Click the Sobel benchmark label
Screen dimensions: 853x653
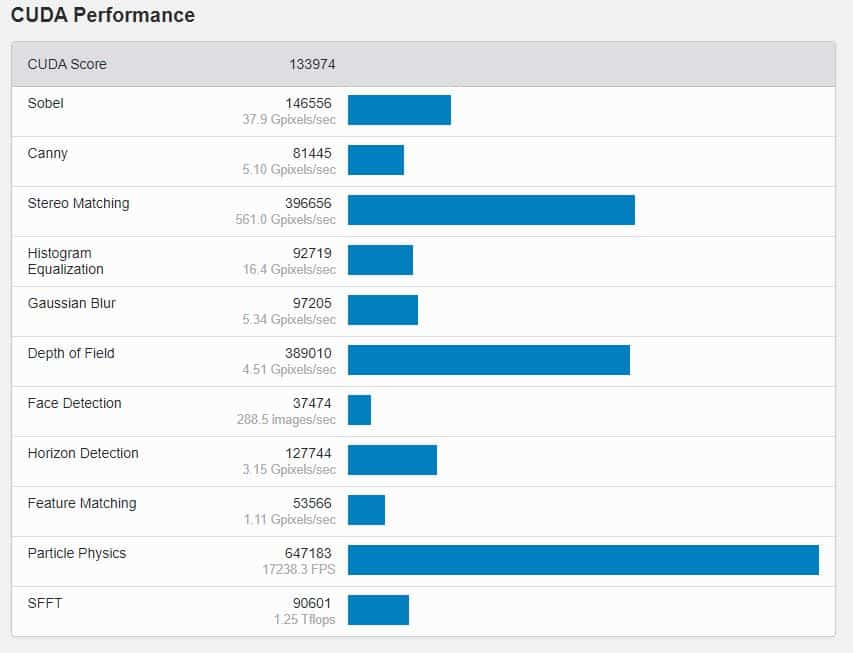(x=46, y=103)
